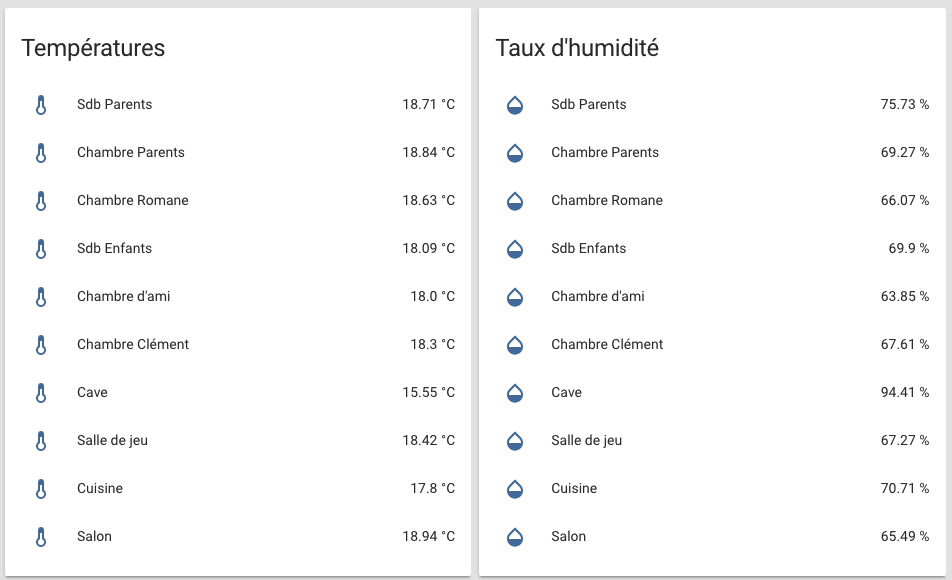Click the Températures card title

[x=93, y=48]
